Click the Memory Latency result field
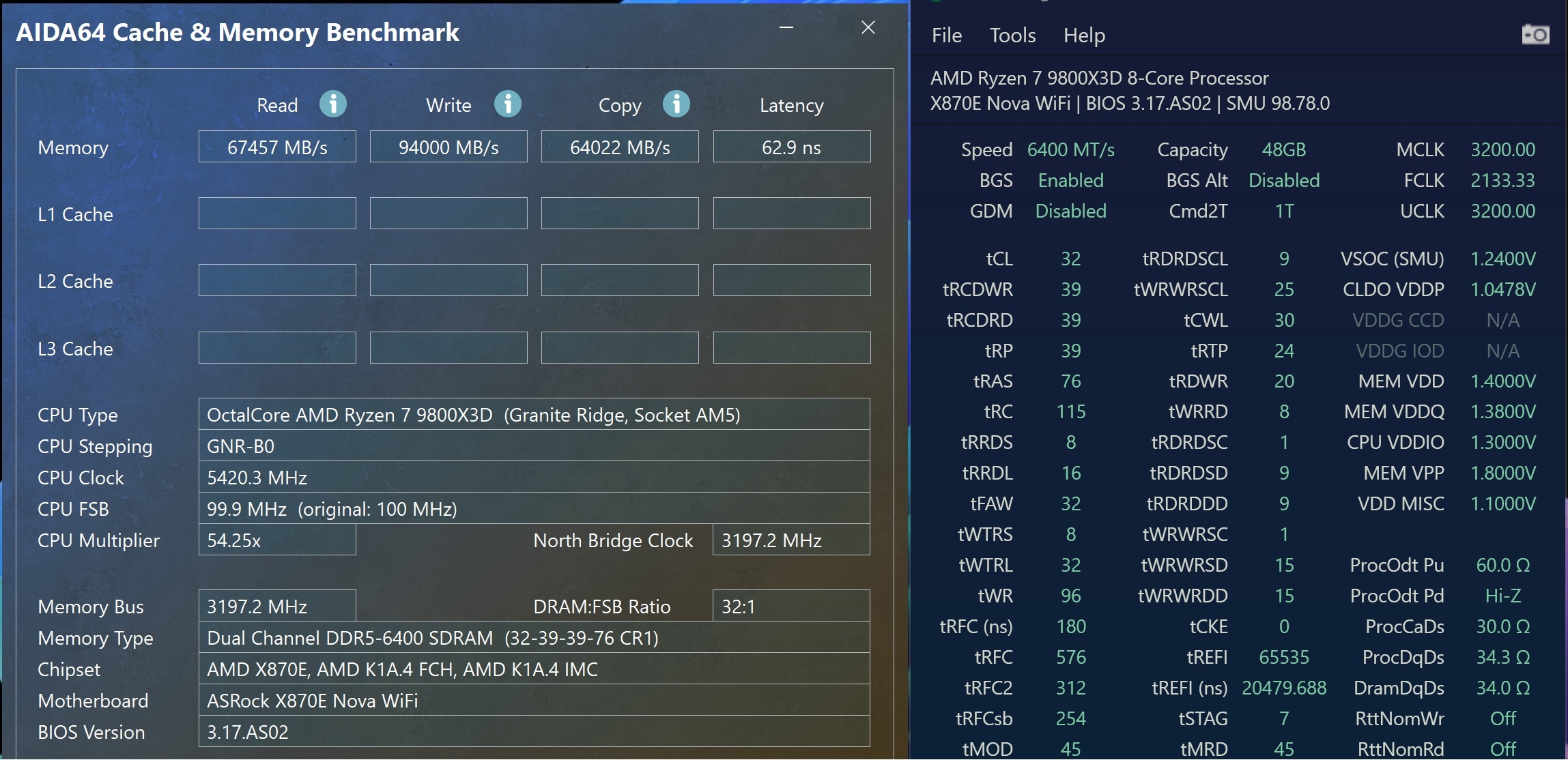Image resolution: width=1568 pixels, height=760 pixels. click(792, 147)
